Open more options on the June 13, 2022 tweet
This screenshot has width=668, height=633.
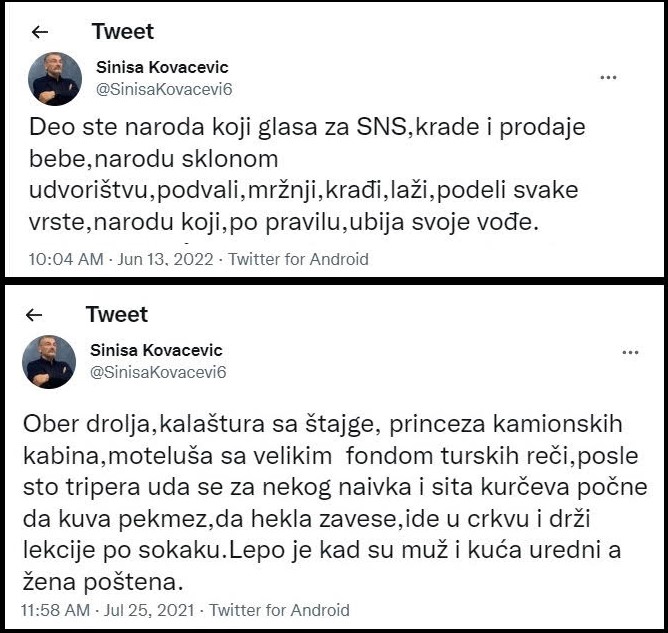tap(607, 77)
